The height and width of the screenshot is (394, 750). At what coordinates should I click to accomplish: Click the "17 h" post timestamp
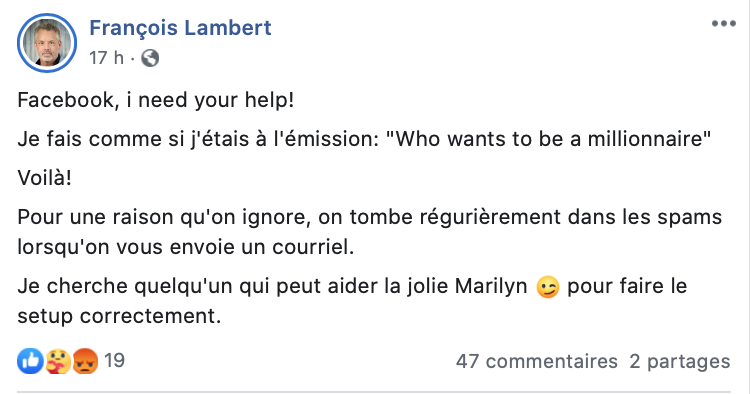coord(106,58)
